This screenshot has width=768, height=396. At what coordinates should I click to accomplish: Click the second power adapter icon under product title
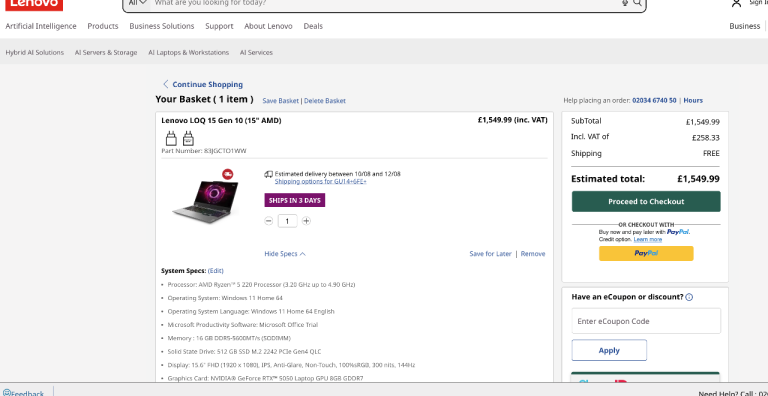coord(188,139)
